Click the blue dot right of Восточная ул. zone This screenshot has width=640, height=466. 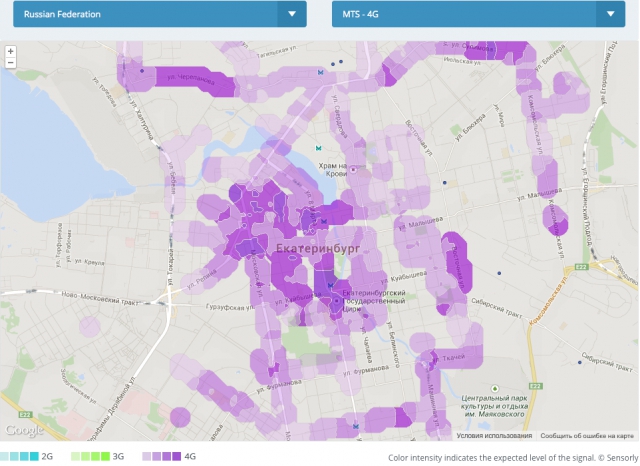[x=499, y=273]
